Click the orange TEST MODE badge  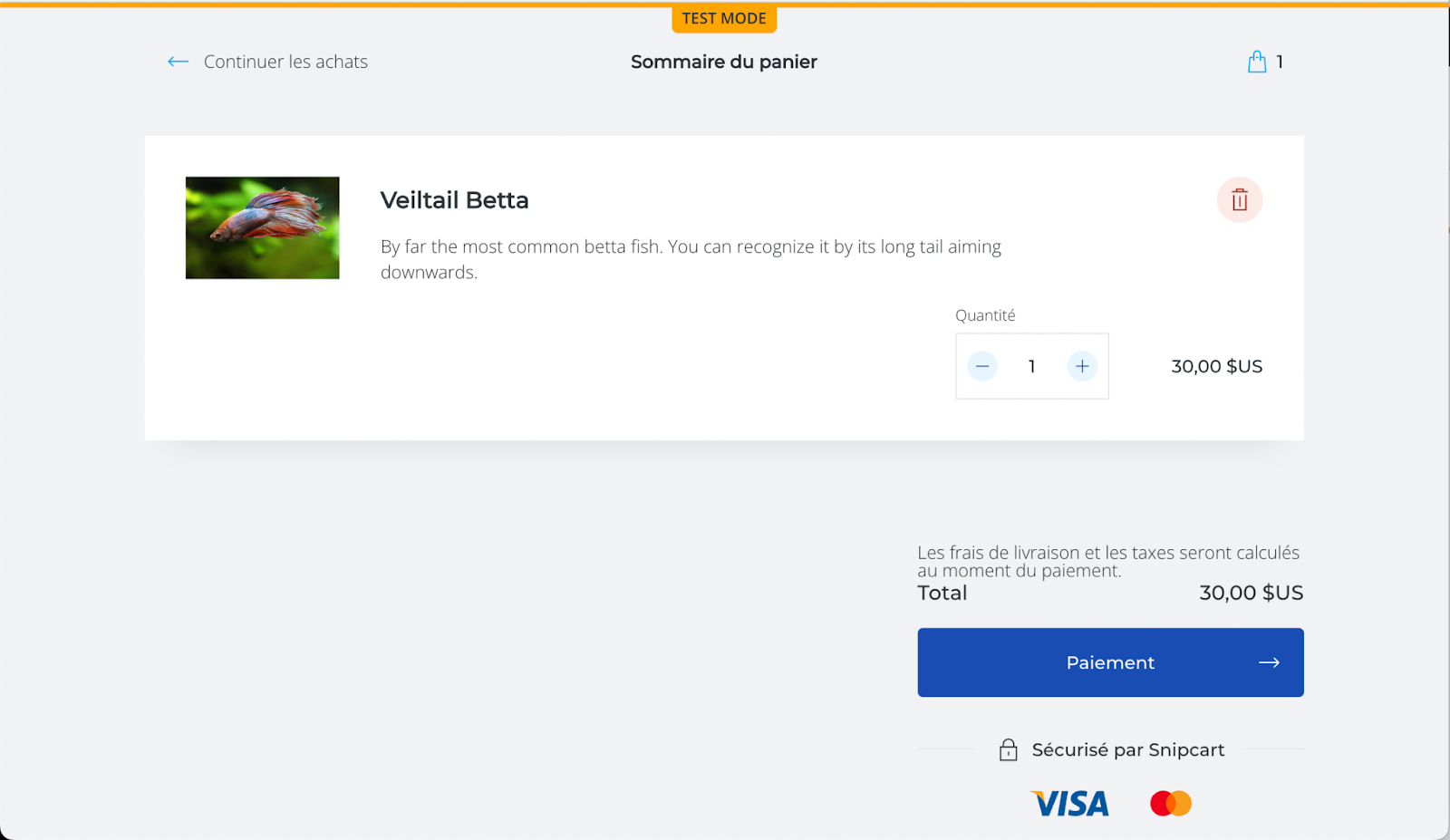pyautogui.click(x=724, y=18)
